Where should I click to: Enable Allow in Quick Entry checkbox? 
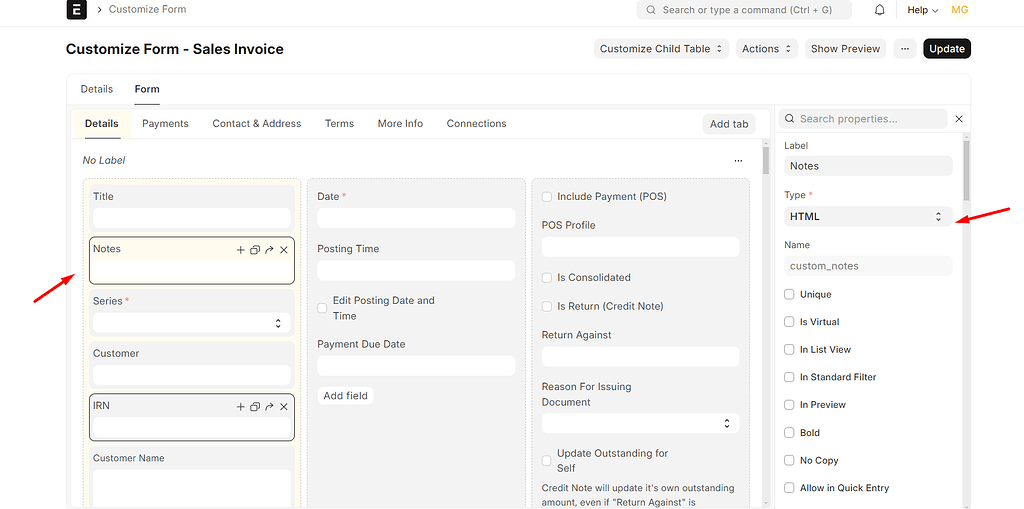(789, 488)
